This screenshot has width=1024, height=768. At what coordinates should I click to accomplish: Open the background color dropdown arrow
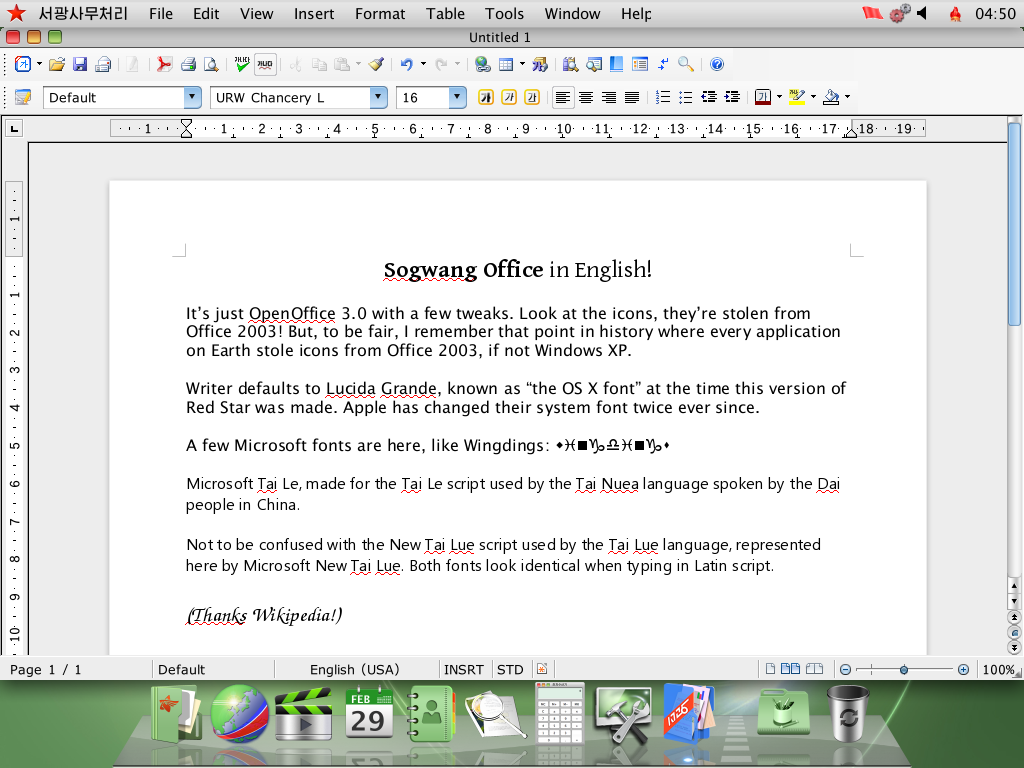[x=848, y=97]
